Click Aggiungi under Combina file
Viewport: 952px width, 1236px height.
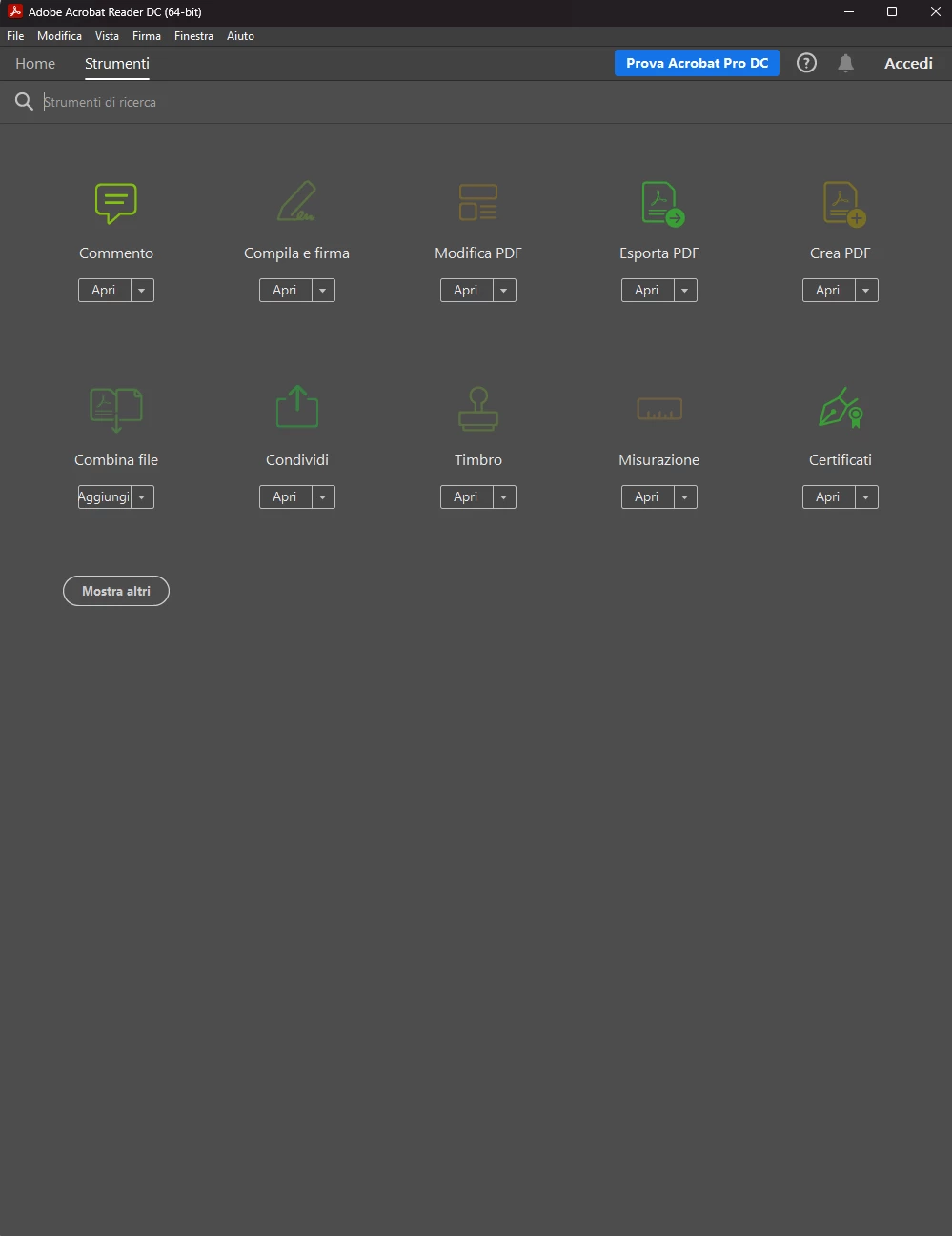point(104,496)
